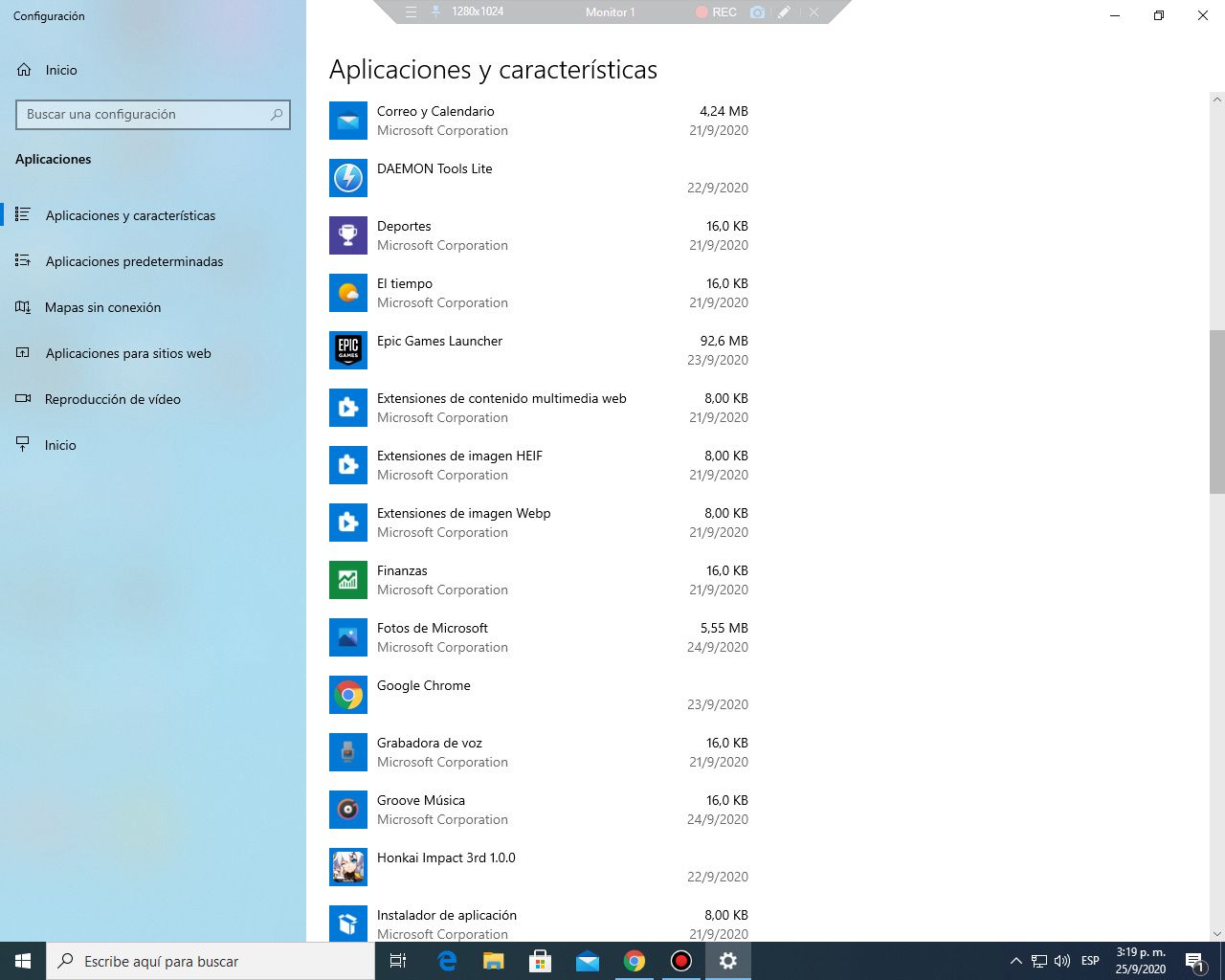The image size is (1225, 980).
Task: Start recording with the REC button
Action: 716,12
